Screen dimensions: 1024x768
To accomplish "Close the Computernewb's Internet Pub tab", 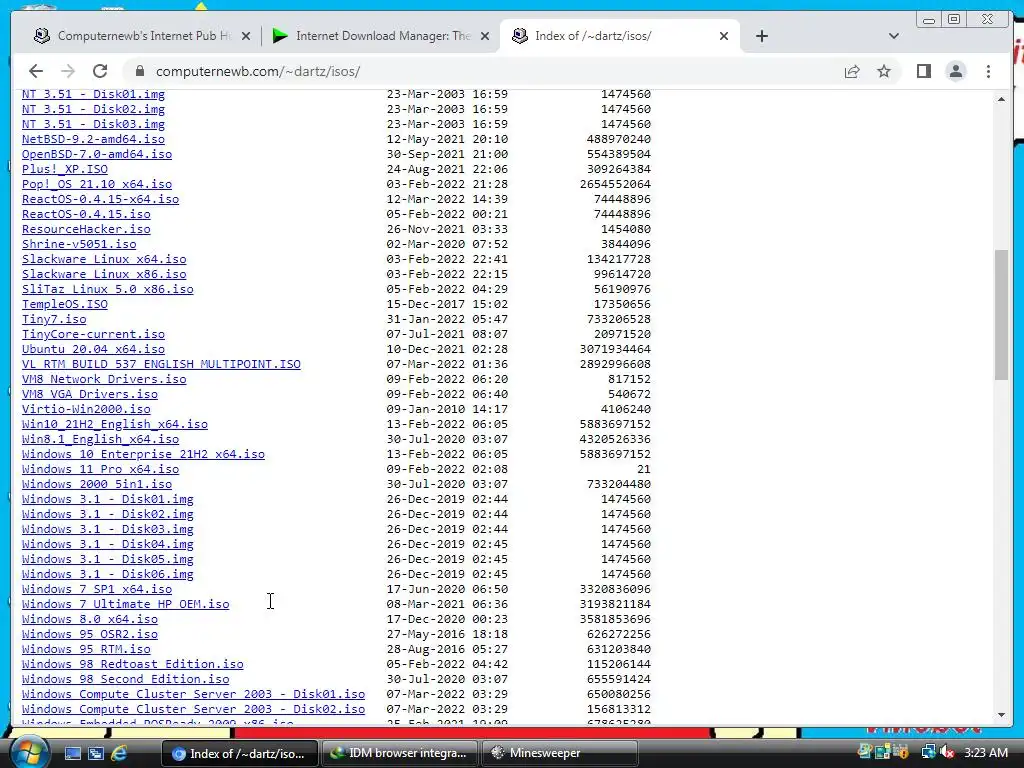I will point(246,37).
